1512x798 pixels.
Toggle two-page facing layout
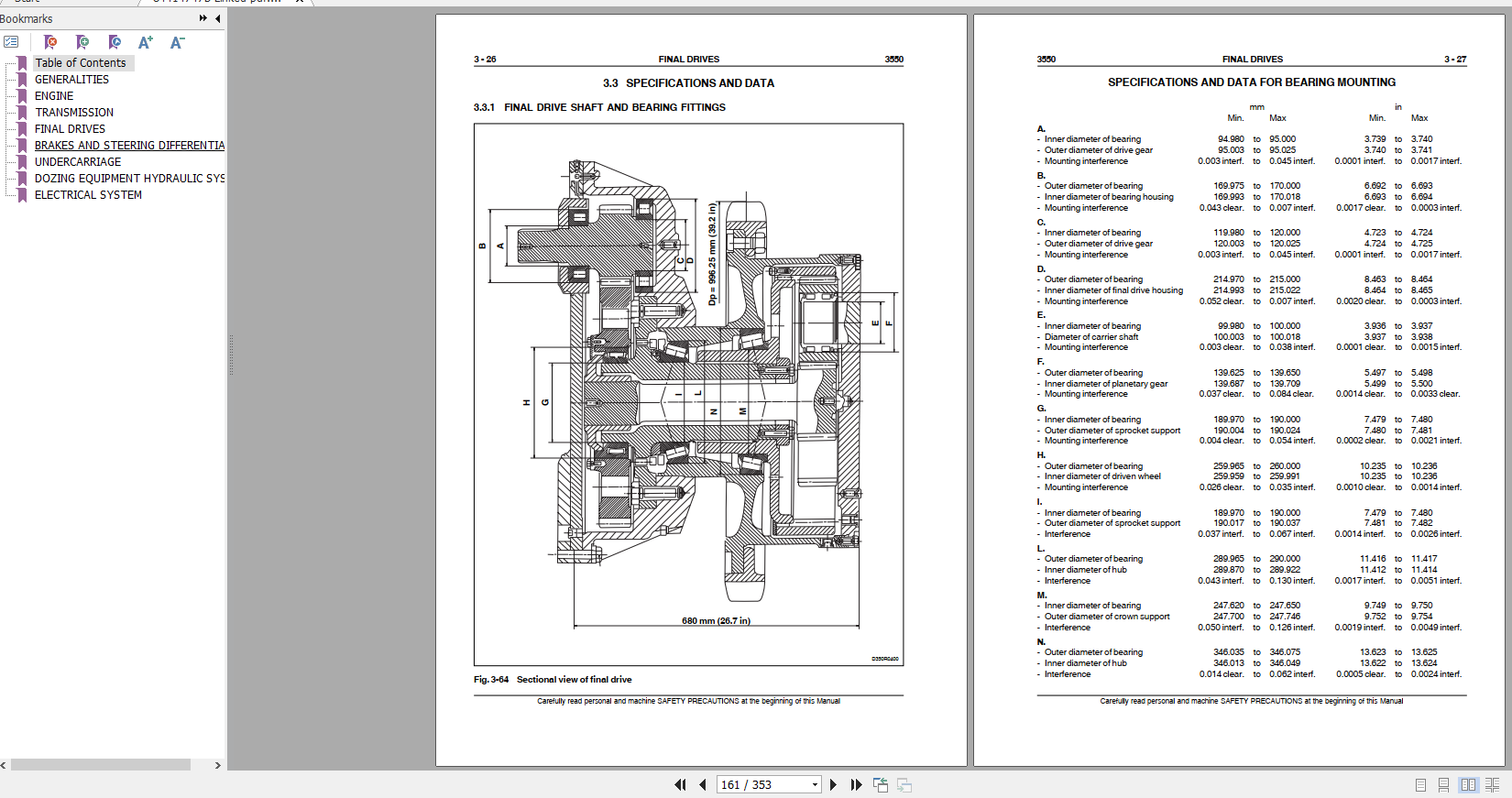1468,785
